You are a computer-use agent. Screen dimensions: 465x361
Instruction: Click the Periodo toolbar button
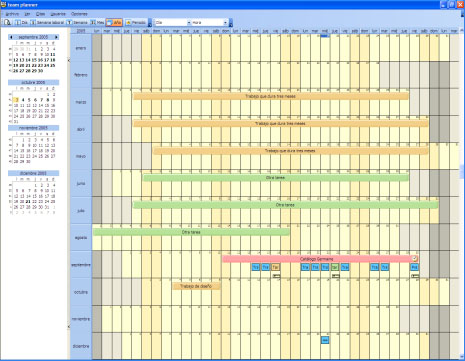(x=136, y=22)
